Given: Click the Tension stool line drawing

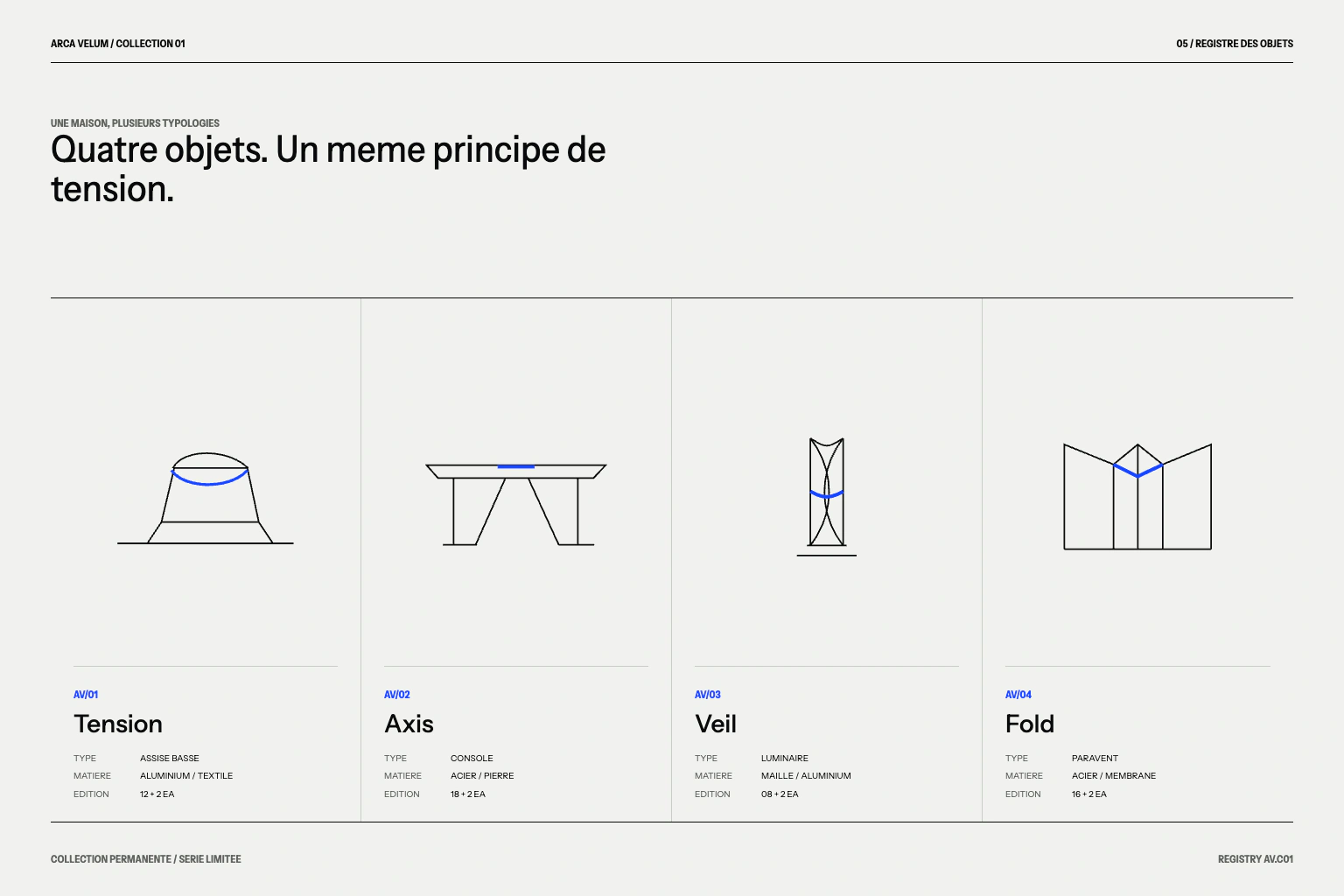Looking at the screenshot, I should [206, 498].
